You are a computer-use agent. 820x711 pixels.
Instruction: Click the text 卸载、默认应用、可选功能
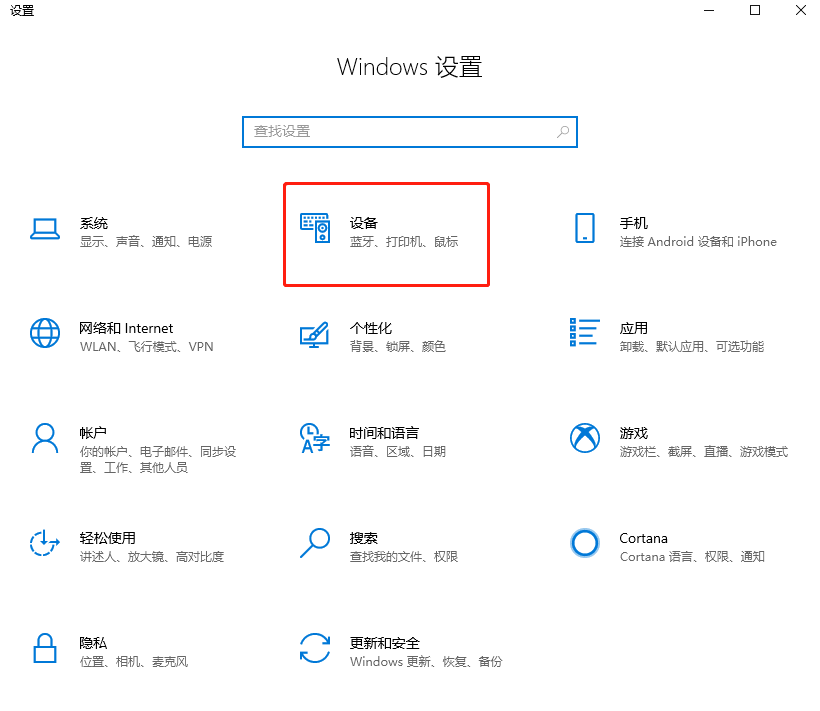(692, 347)
